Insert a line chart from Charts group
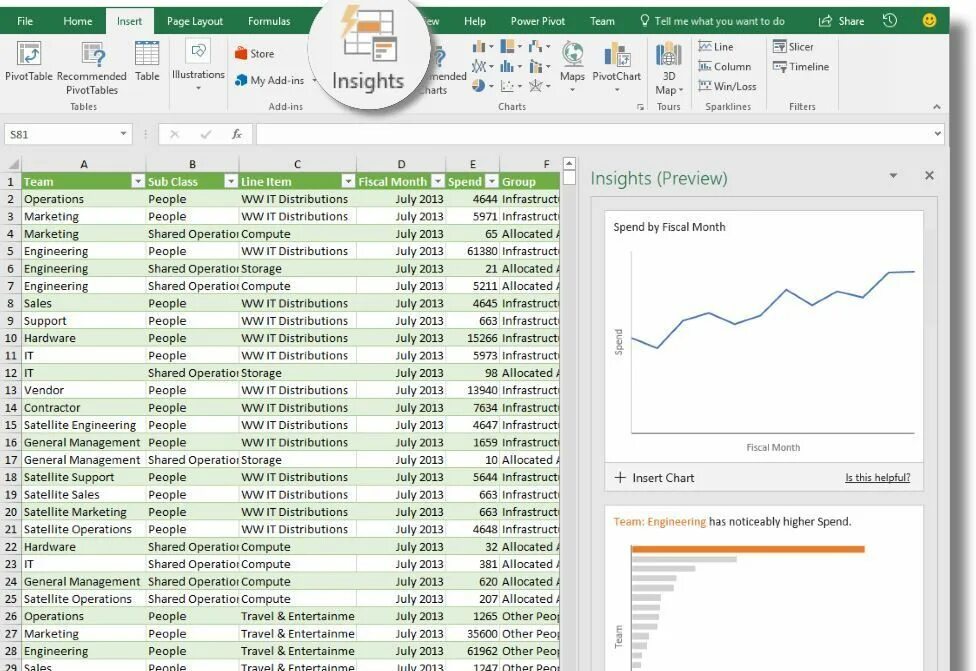The height and width of the screenshot is (671, 976). (x=482, y=66)
